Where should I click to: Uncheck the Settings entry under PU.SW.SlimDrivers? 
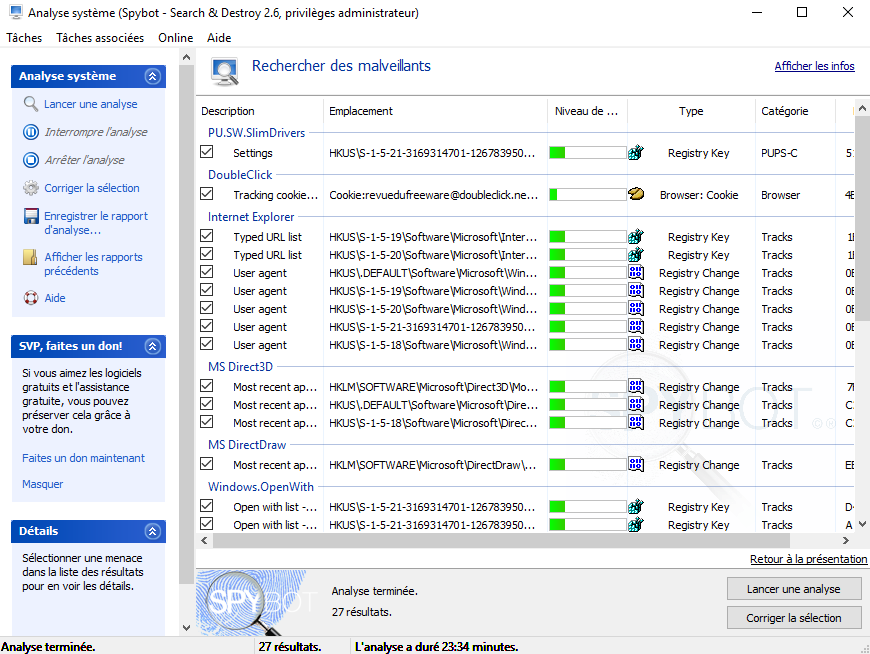pyautogui.click(x=206, y=151)
